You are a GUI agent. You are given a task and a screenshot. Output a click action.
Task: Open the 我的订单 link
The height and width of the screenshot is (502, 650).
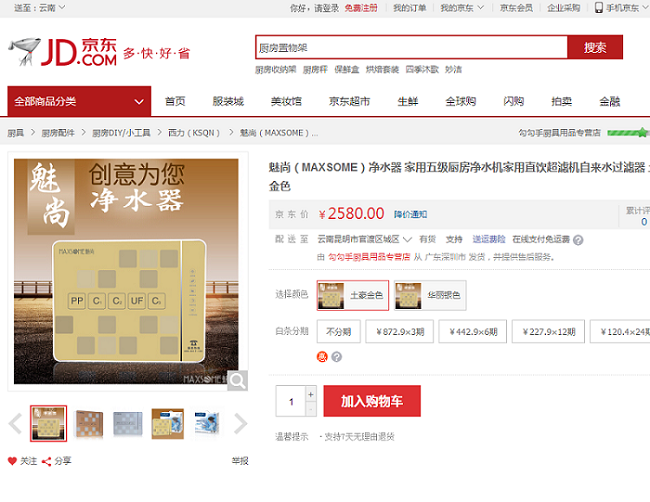[x=410, y=7]
